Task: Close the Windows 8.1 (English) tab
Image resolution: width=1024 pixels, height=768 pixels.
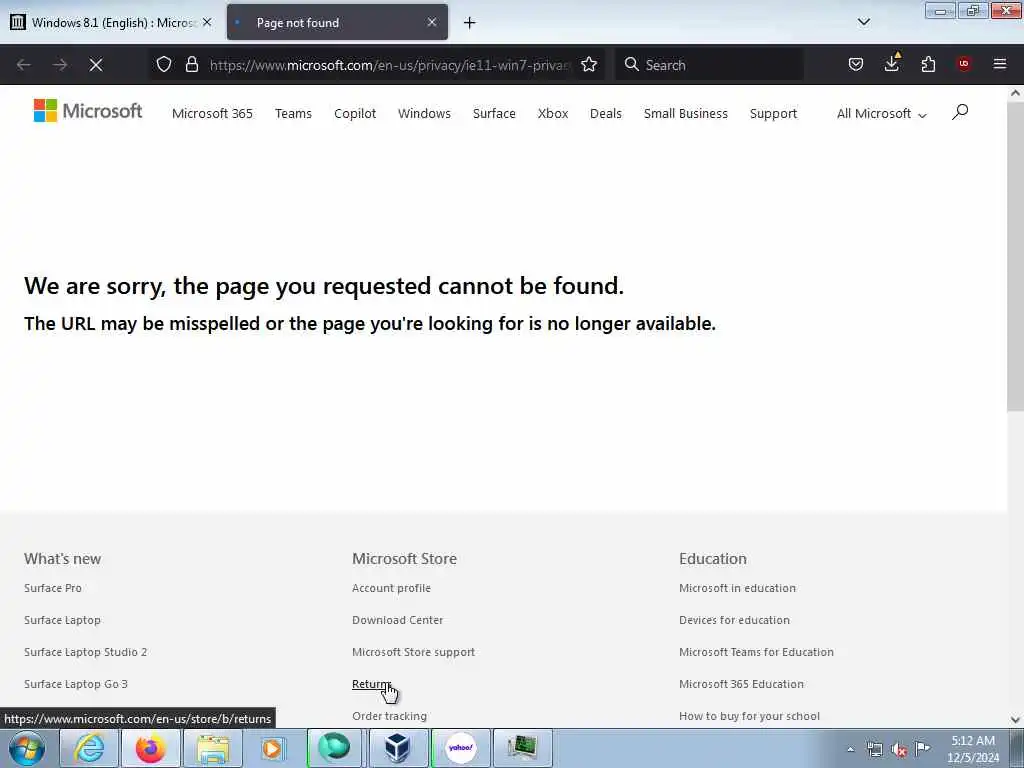Action: 207,22
